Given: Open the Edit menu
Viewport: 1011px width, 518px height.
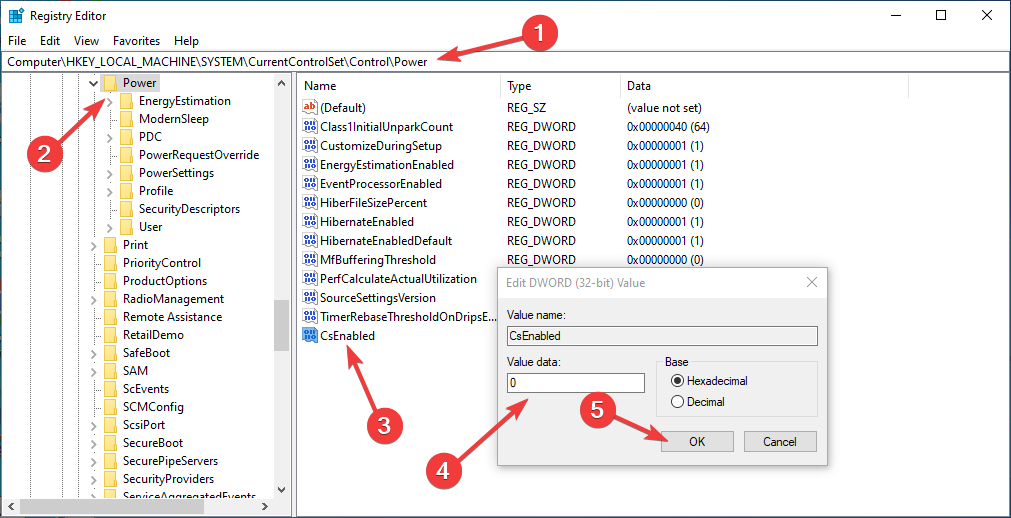Looking at the screenshot, I should coord(50,41).
